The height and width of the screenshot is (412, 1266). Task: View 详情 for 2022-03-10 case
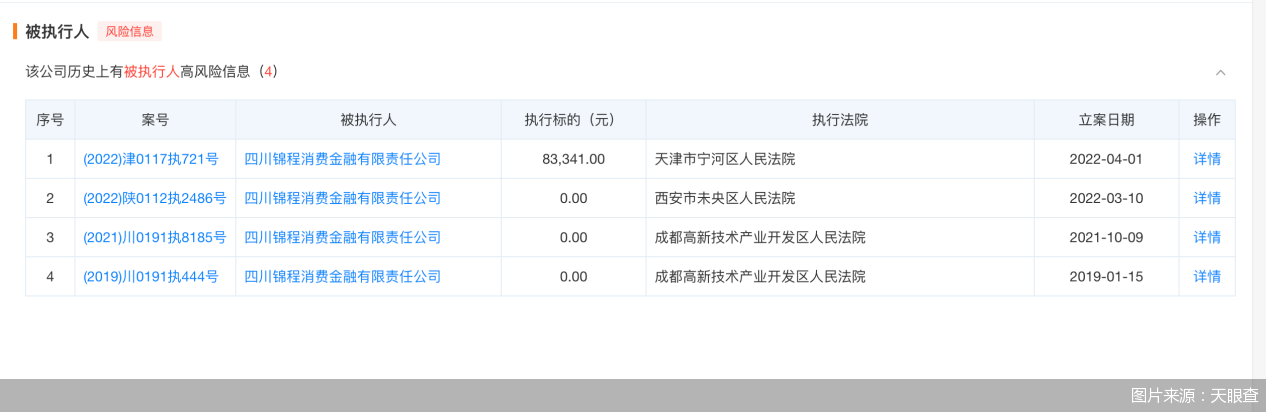tap(1207, 198)
